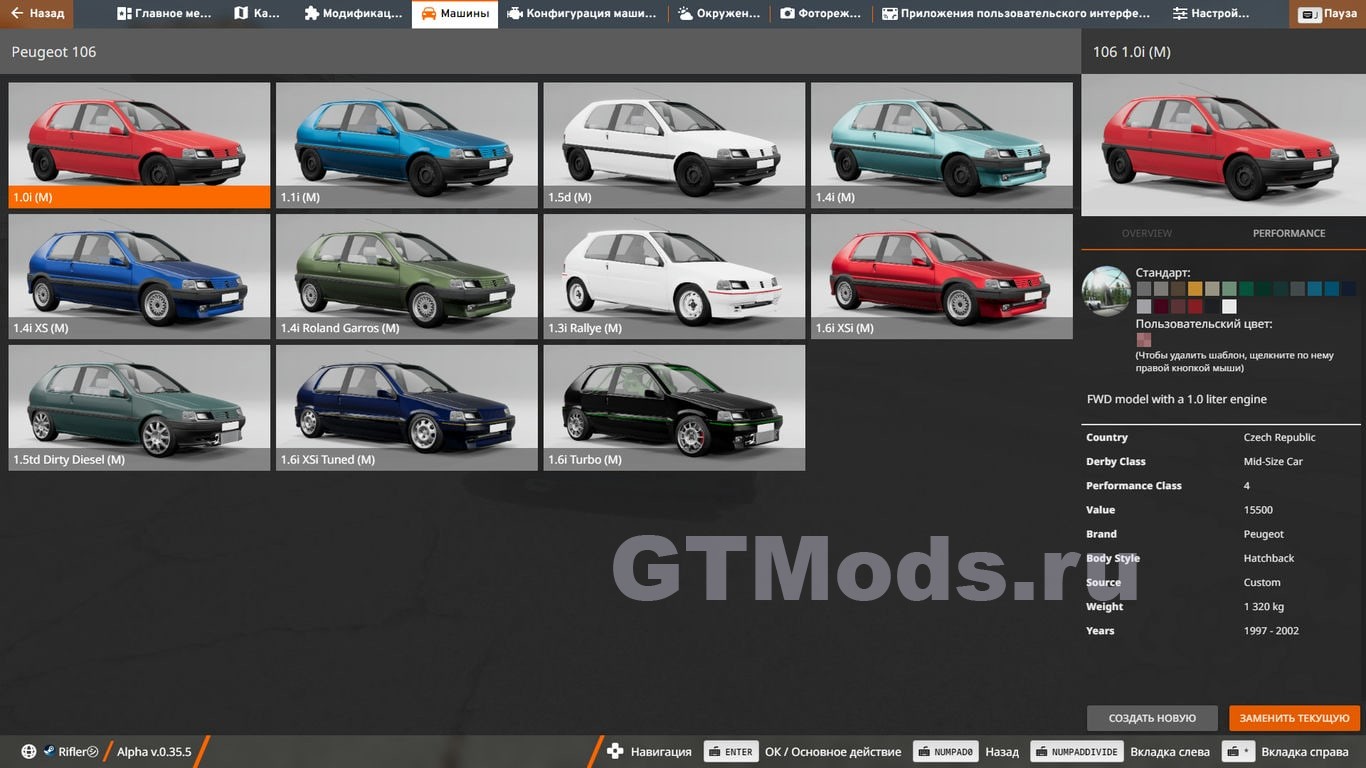Image resolution: width=1366 pixels, height=768 pixels.
Task: Click the map icon tab
Action: (241, 14)
